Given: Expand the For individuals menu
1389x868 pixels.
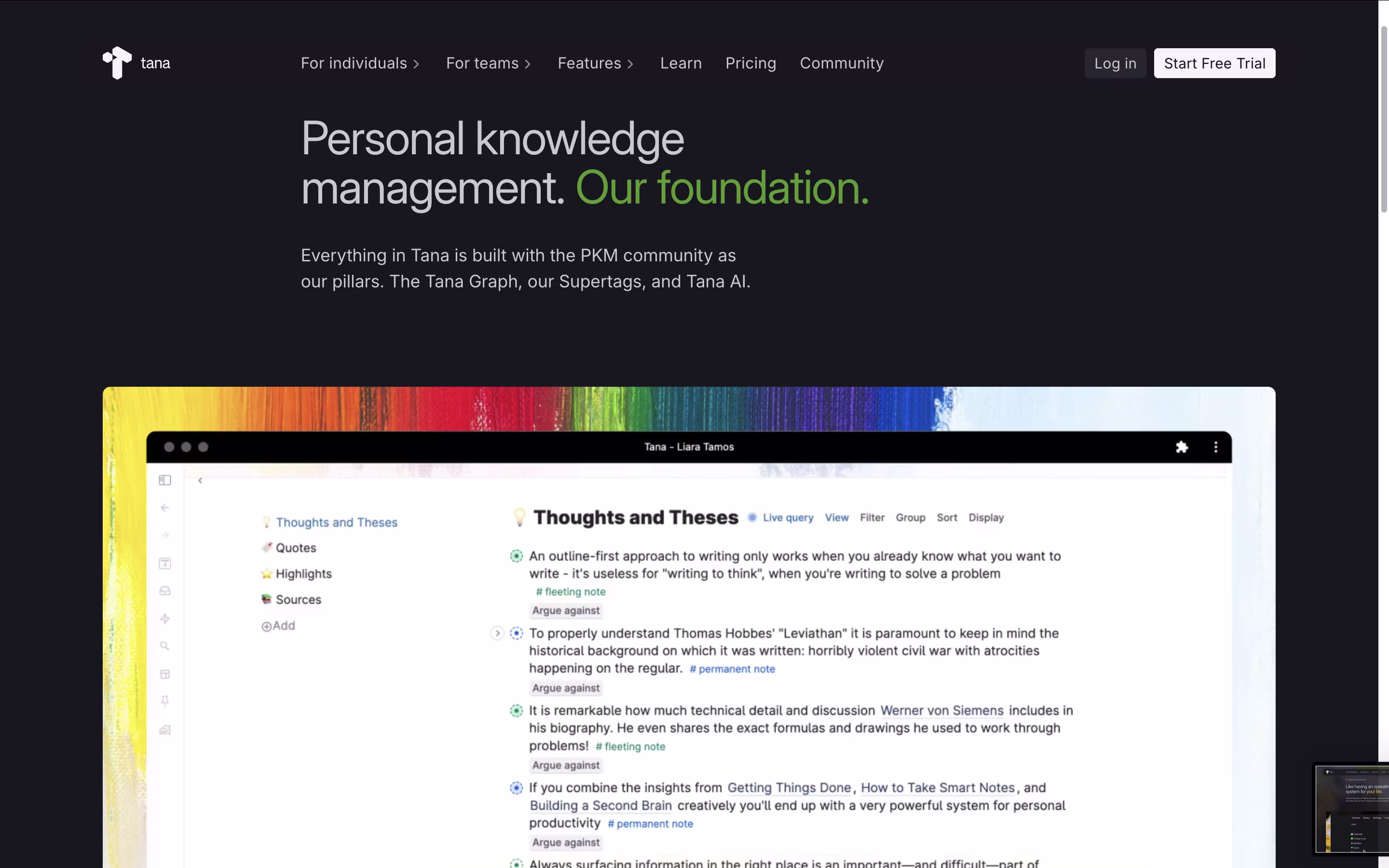Looking at the screenshot, I should point(360,63).
